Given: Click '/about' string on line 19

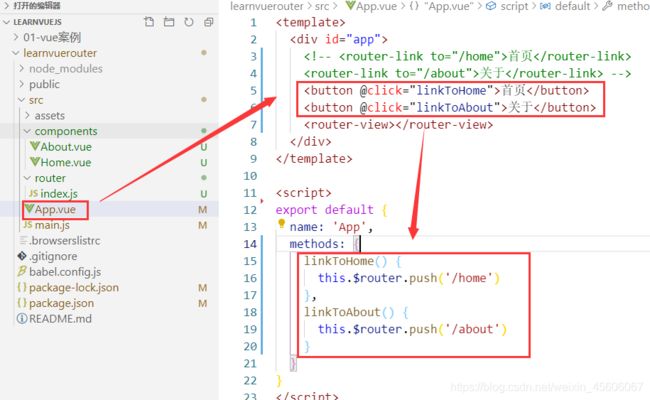Looking at the screenshot, I should click(472, 329).
